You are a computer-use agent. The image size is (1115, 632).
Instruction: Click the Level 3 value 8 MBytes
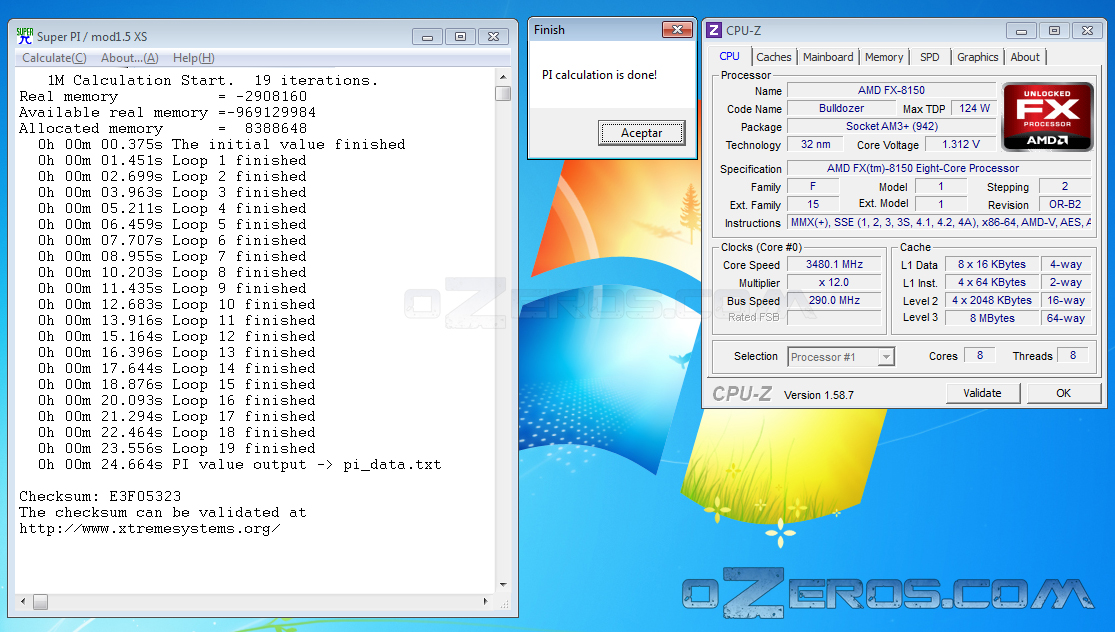tap(991, 318)
